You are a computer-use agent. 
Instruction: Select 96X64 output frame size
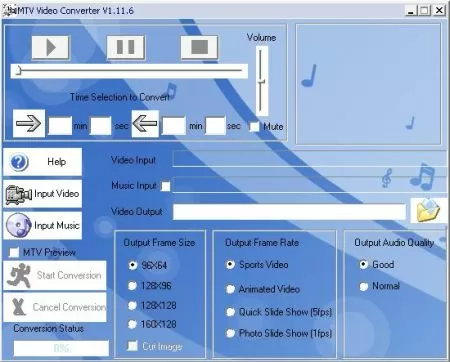(133, 265)
